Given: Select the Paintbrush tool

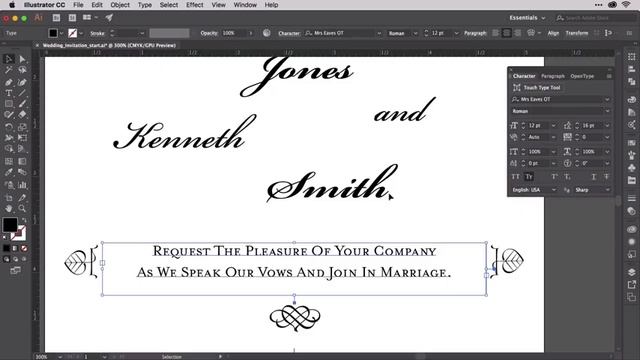Looking at the screenshot, I should point(22,104).
